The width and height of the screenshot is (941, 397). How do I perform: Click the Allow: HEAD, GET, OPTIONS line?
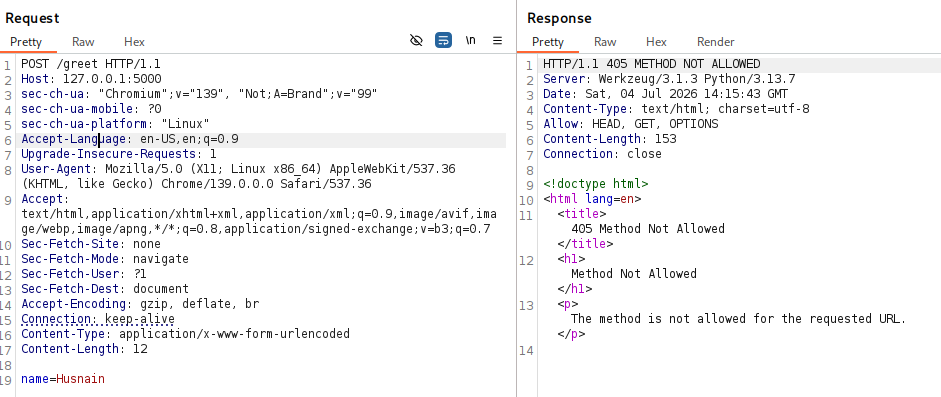631,124
